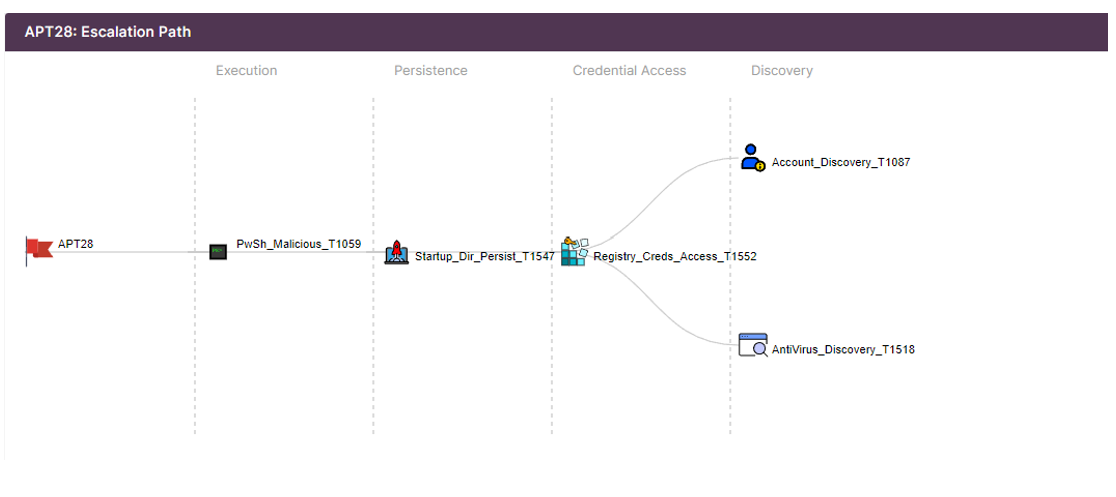Screen dimensions: 1116x497
Task: Open the Registry_Creds_Access_T1552 label
Action: click(x=675, y=257)
